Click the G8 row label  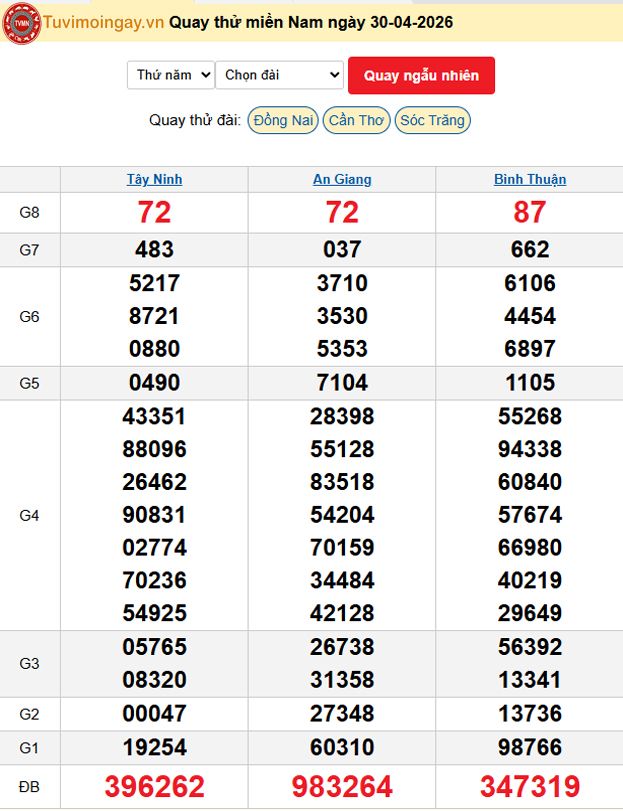(x=29, y=213)
